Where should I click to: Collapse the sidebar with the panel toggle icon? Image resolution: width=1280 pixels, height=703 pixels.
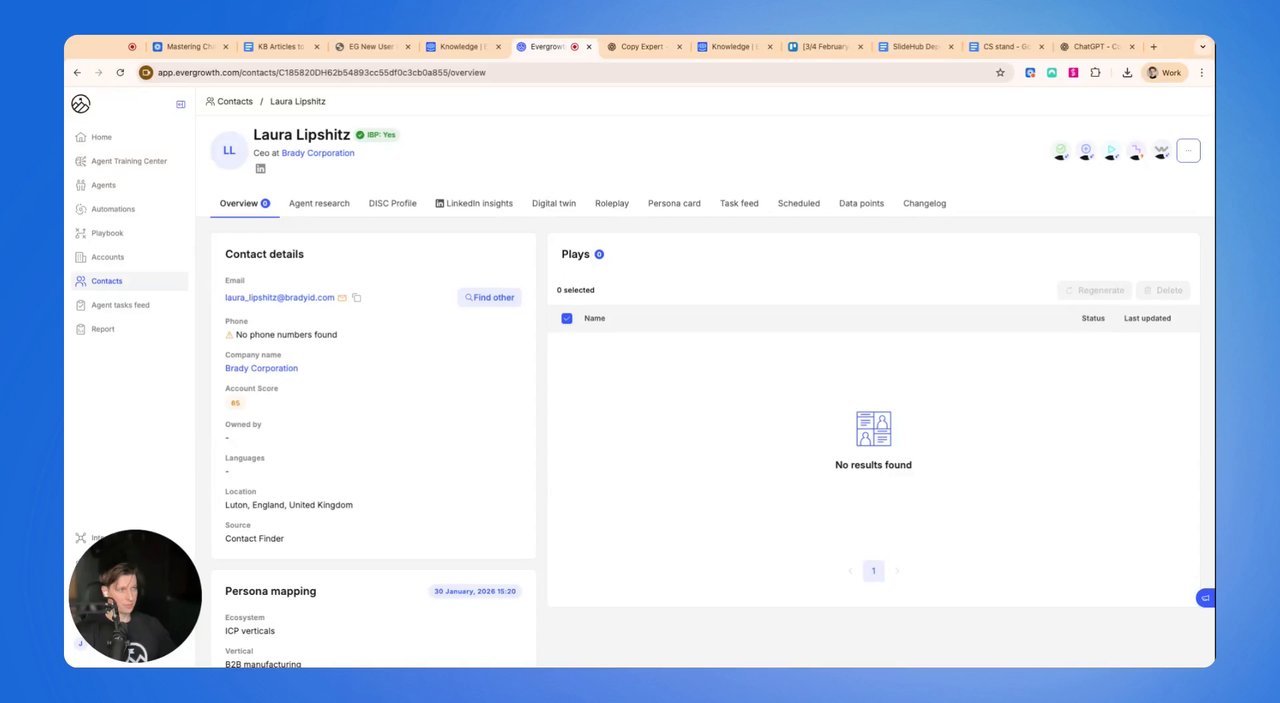point(181,104)
